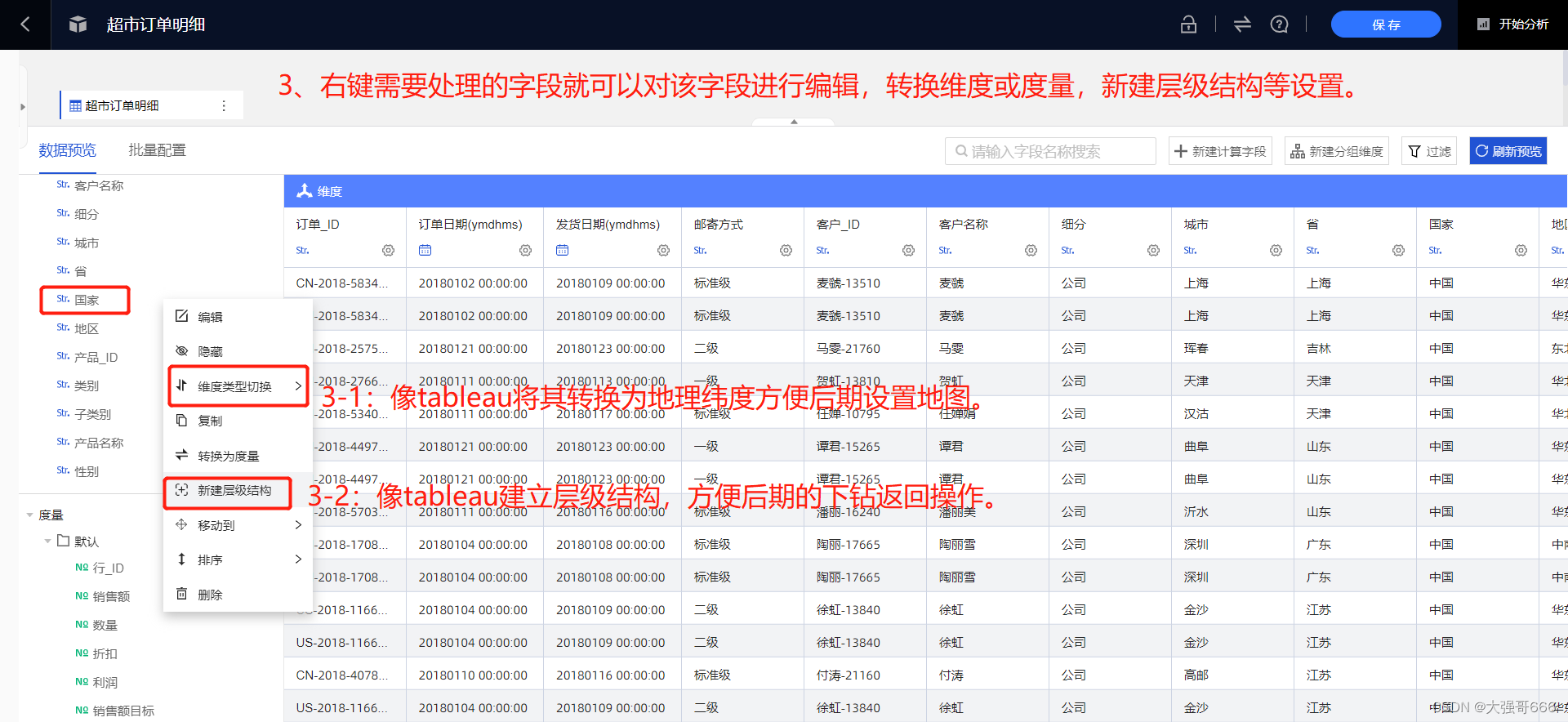Viewport: 1568px width, 722px height.
Task: Collapse the top panel with up arrow
Action: pos(794,122)
